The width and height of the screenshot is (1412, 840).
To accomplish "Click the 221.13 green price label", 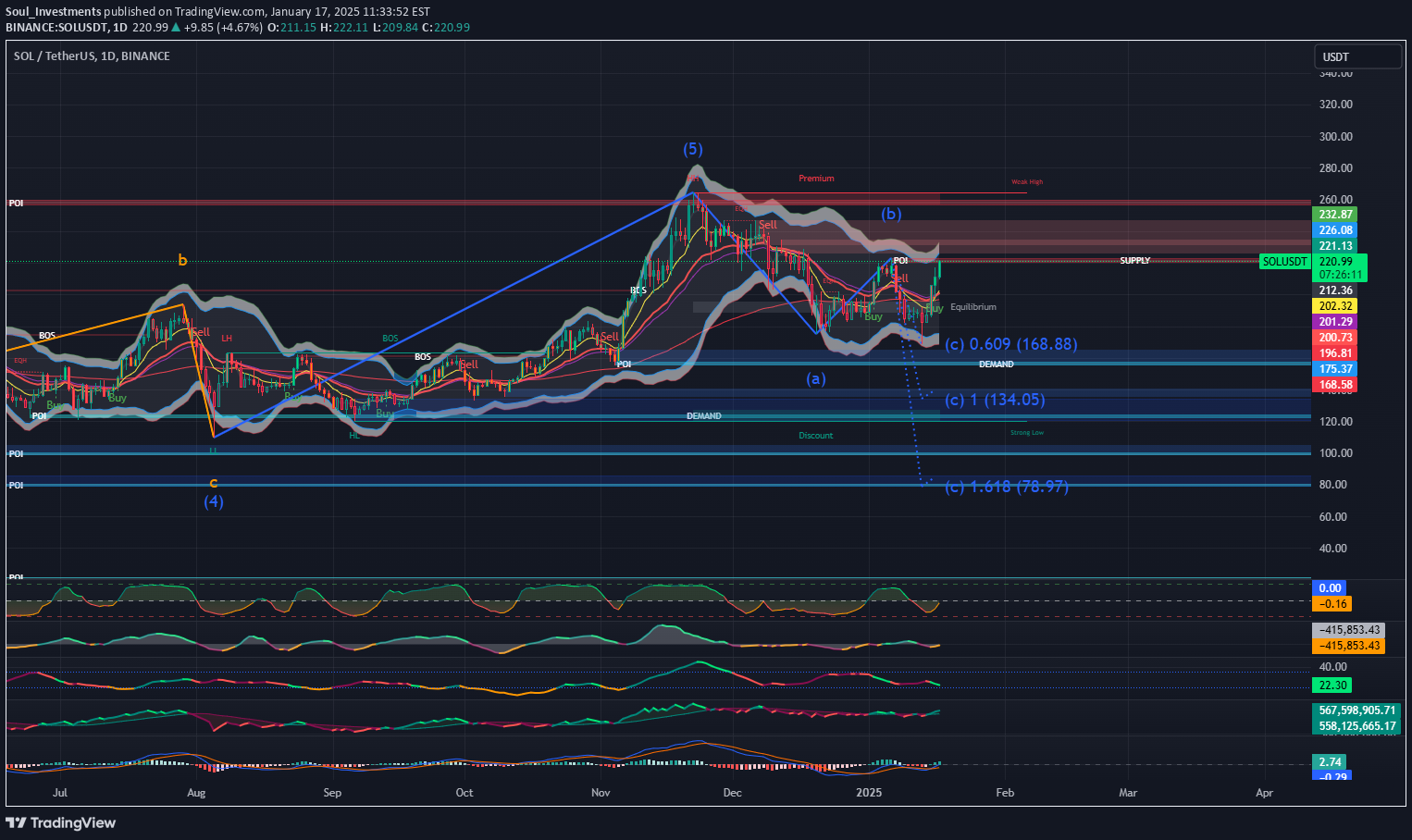I will point(1336,246).
